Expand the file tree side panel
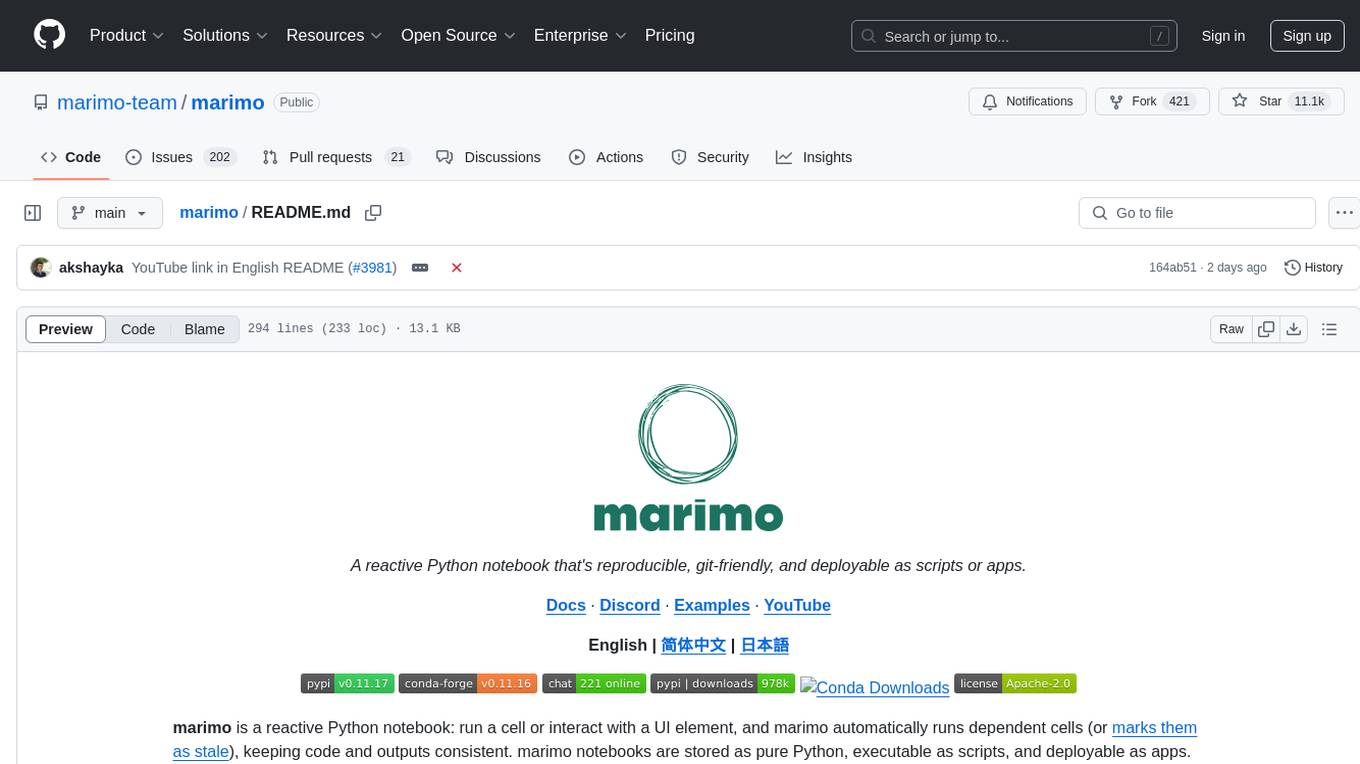Viewport: 1360px width, 764px height. (x=33, y=213)
